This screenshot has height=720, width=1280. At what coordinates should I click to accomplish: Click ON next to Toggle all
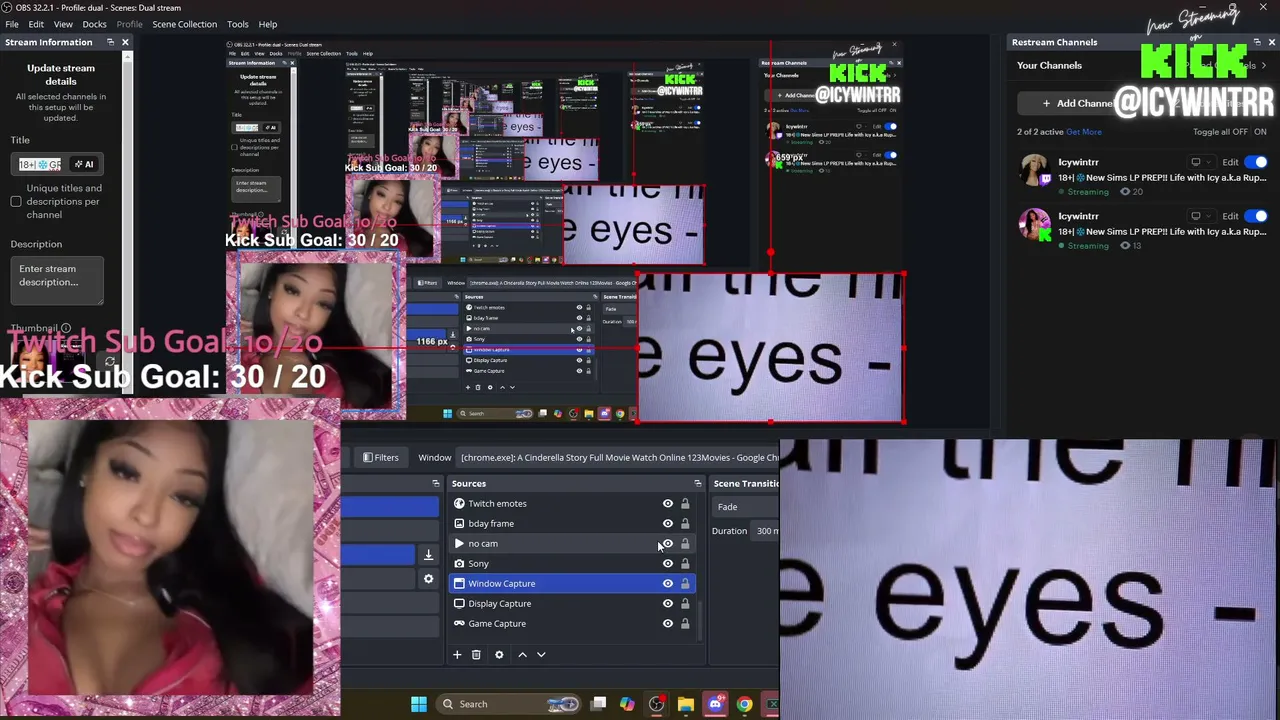coord(1260,132)
